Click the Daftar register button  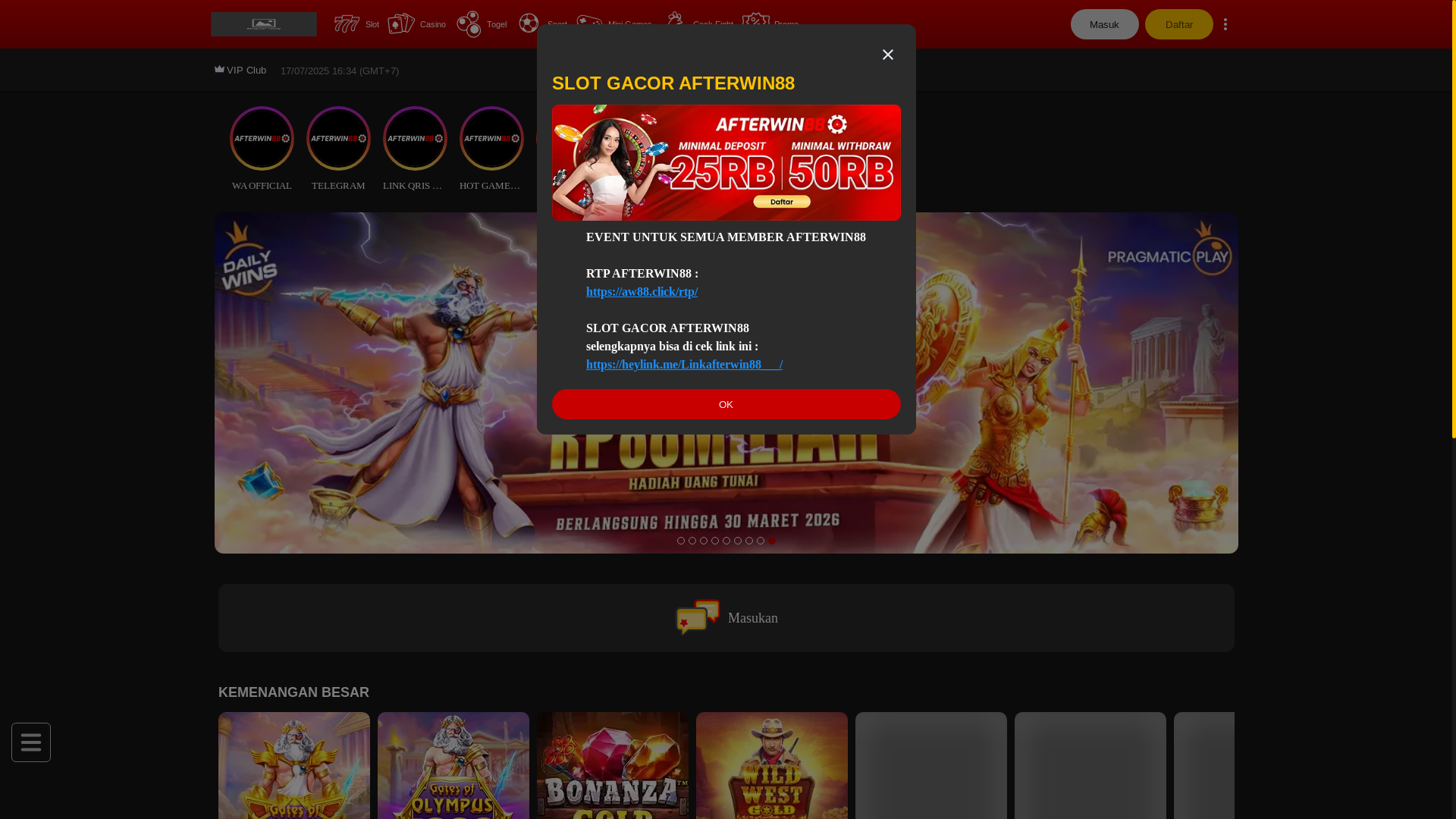tap(1178, 24)
